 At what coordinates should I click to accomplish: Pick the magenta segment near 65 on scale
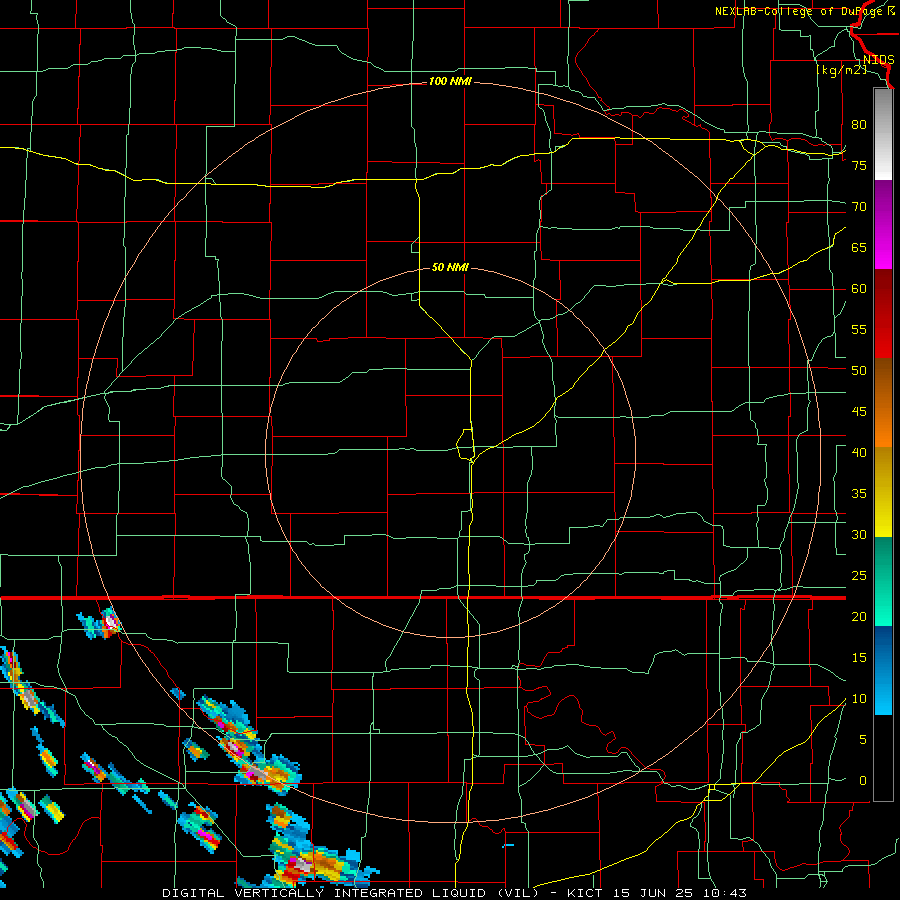click(x=883, y=247)
